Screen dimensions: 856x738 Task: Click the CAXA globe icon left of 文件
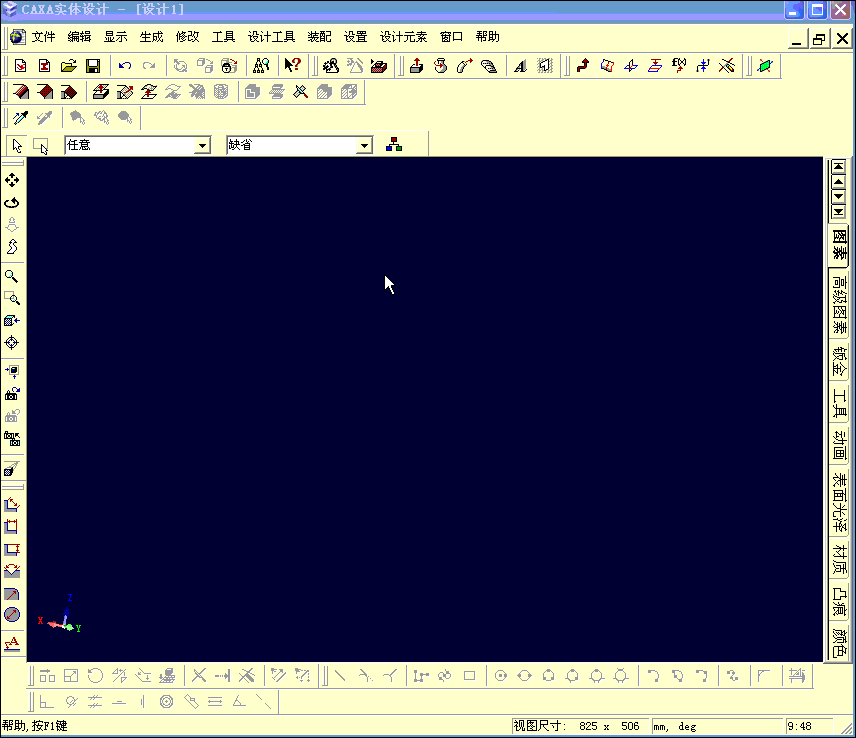click(17, 37)
